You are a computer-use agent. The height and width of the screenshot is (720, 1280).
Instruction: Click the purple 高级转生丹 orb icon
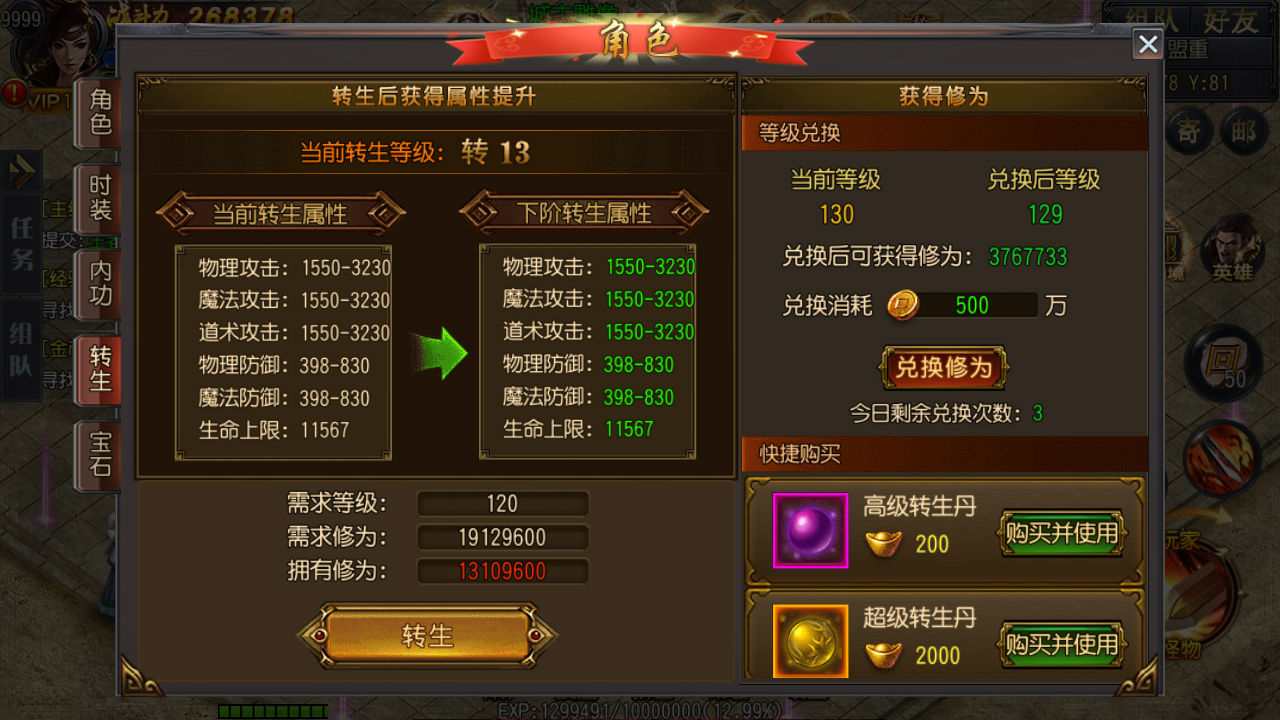tap(810, 530)
